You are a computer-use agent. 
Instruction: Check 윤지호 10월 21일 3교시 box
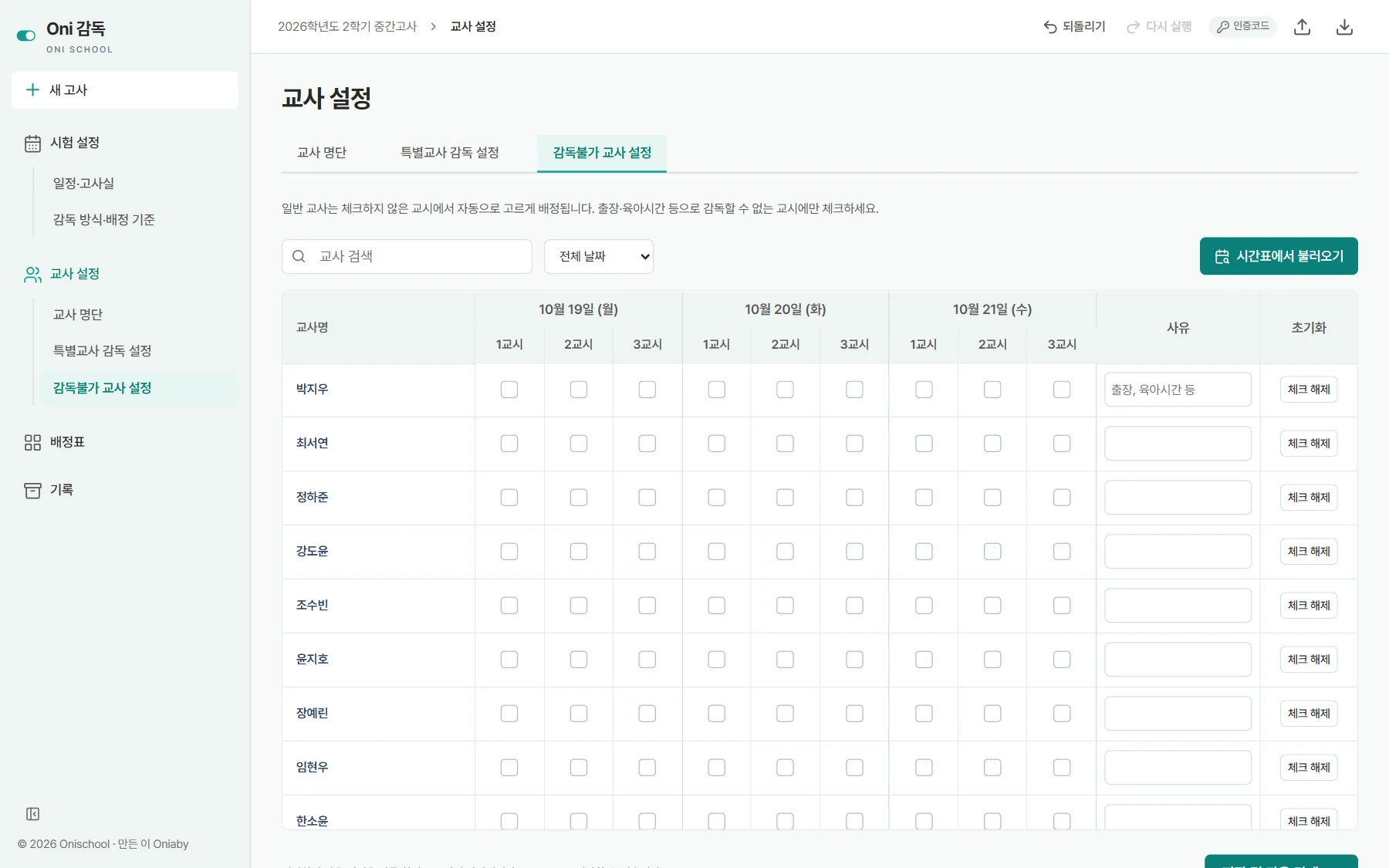point(1062,660)
